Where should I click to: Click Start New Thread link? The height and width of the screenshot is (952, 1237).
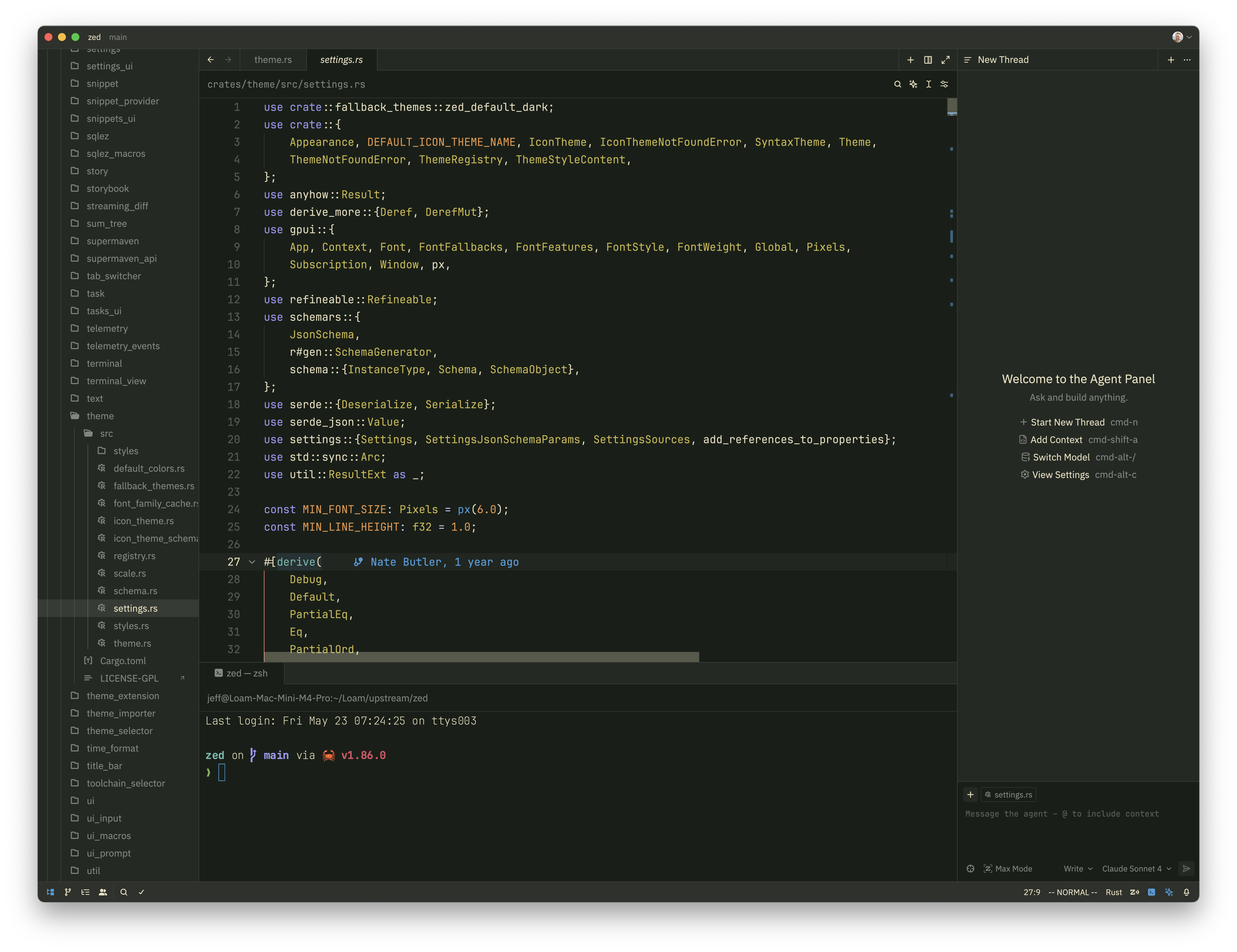(1067, 422)
